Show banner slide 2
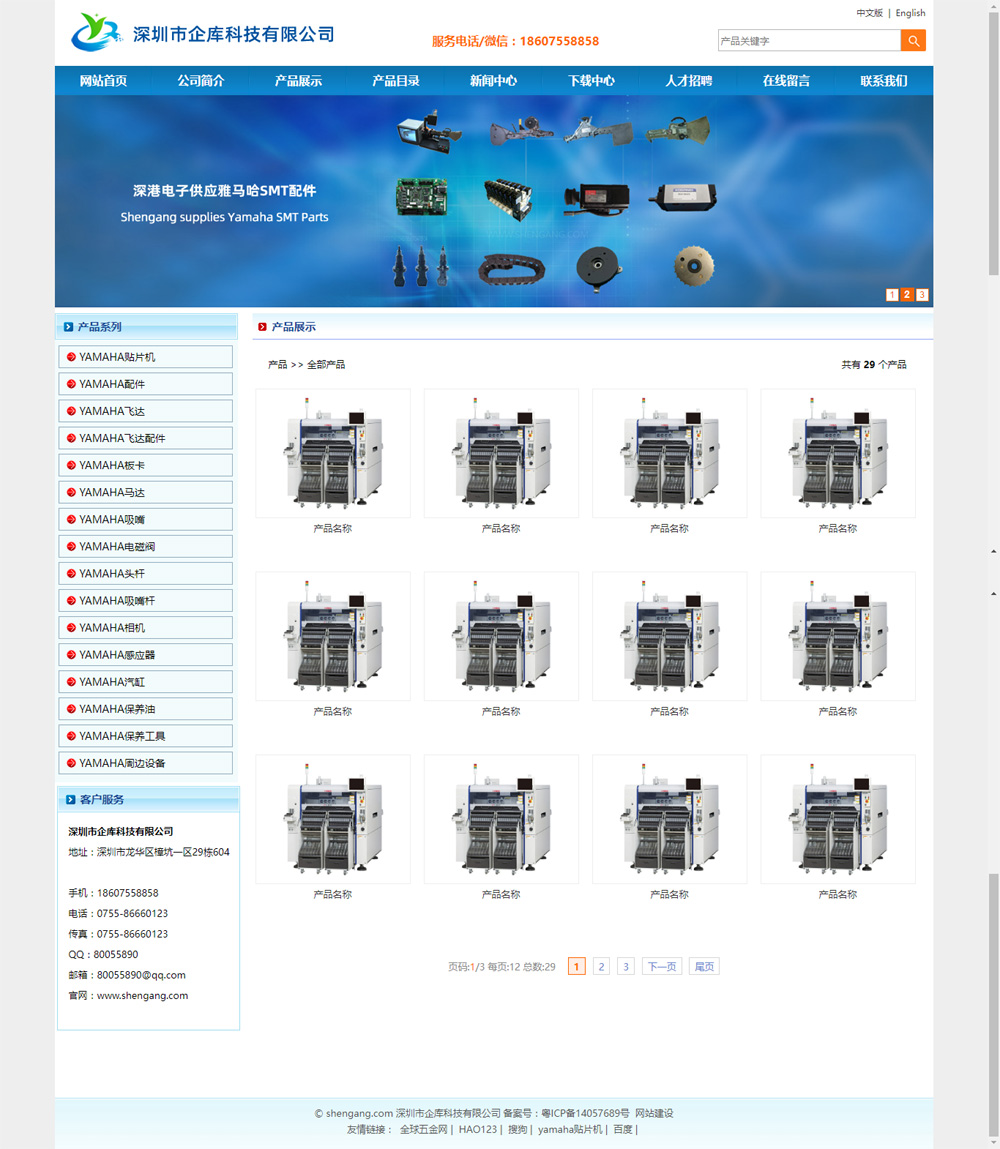 tap(907, 295)
